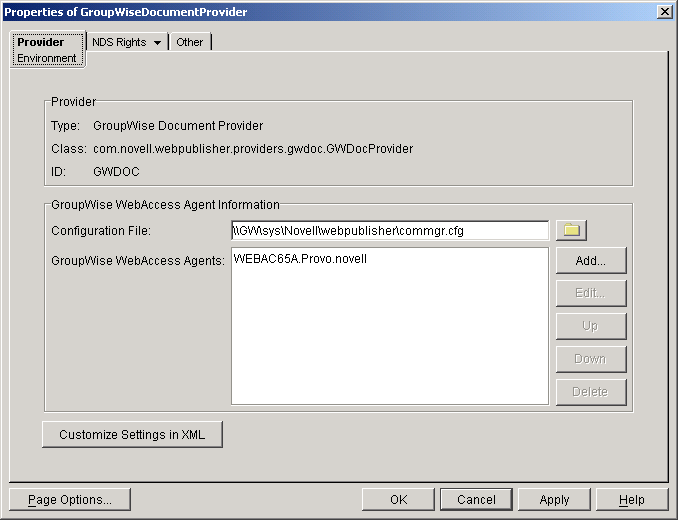Screen dimensions: 678x520
Task: Move agent Up in the list
Action: coord(591,326)
